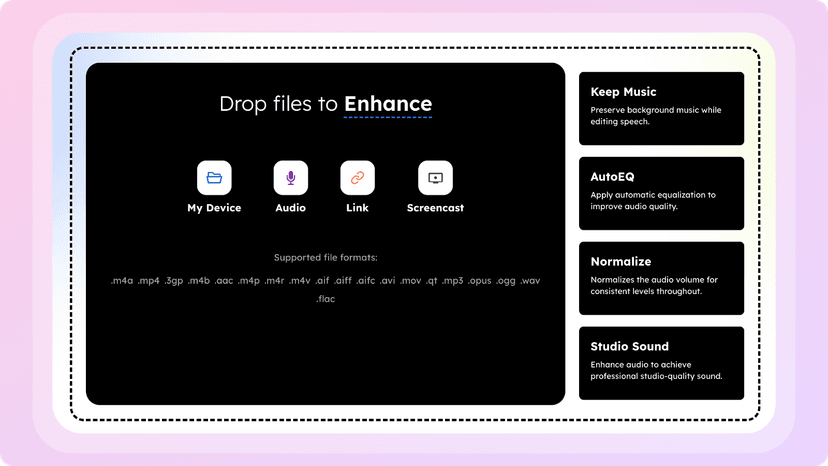The height and width of the screenshot is (466, 828).
Task: Click 'Normalizes the audio volume' description text
Action: pyautogui.click(x=654, y=285)
